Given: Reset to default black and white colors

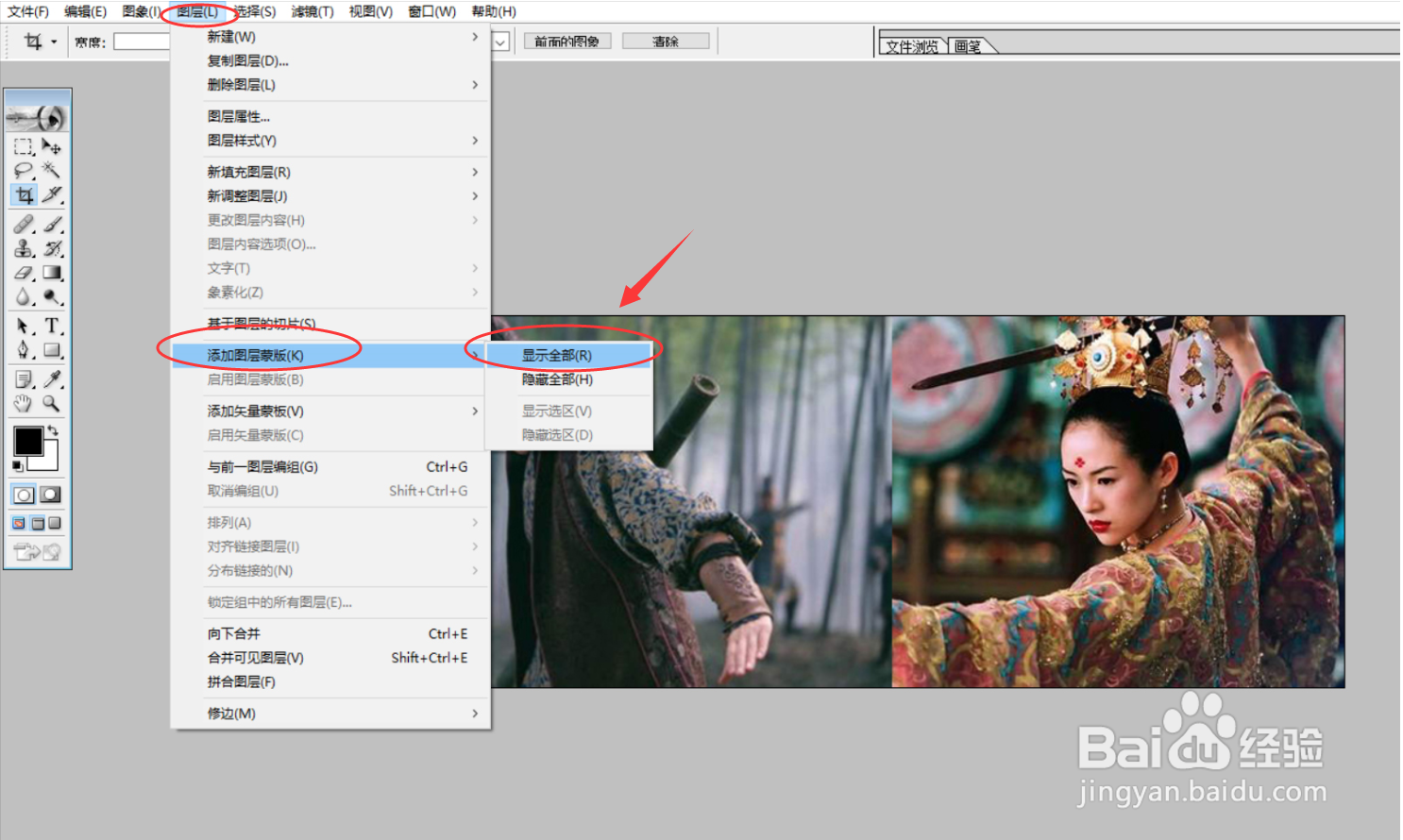Looking at the screenshot, I should coord(18,466).
